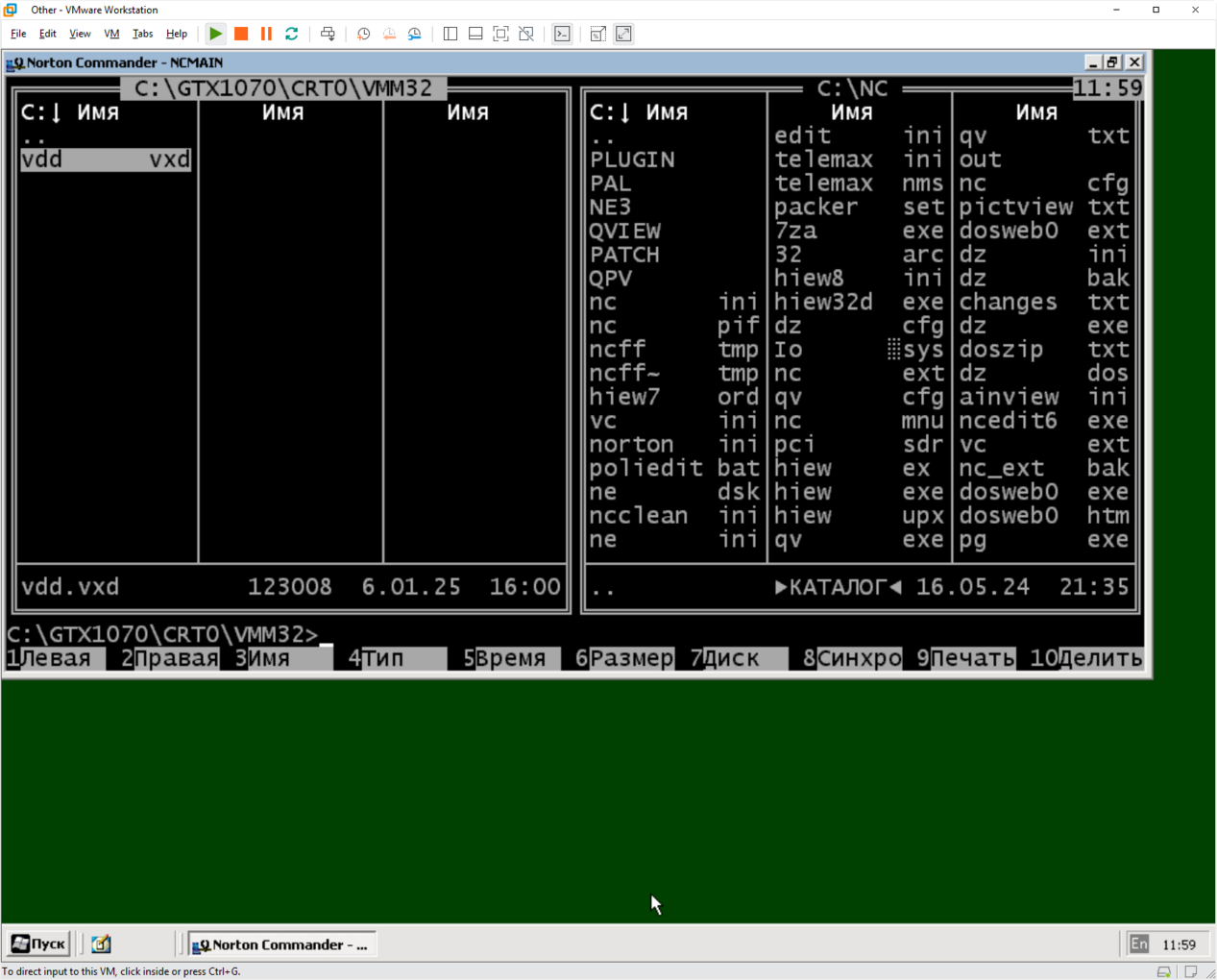1217x980 pixels.
Task: Select packer.set in right panel
Action: point(860,208)
